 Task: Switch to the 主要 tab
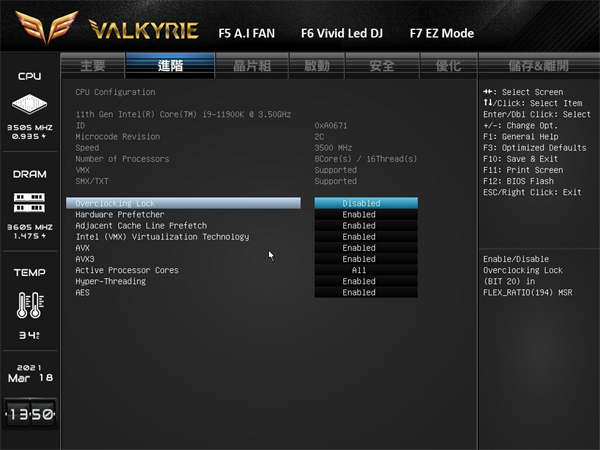pos(93,66)
